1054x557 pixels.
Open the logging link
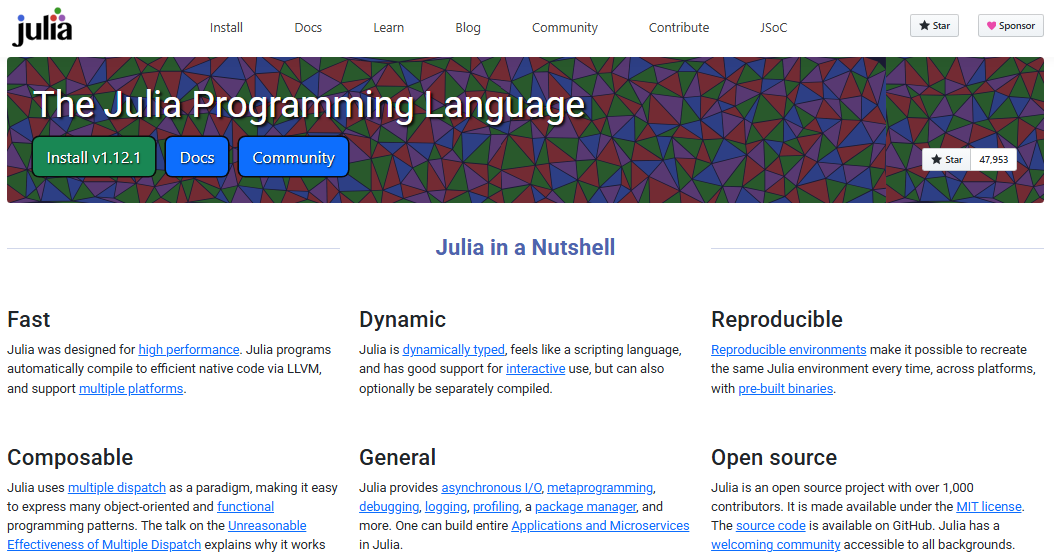446,507
